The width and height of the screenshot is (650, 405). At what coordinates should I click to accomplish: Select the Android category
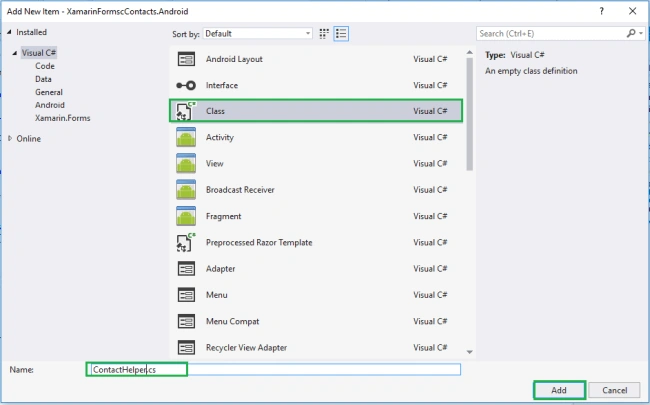coord(50,105)
